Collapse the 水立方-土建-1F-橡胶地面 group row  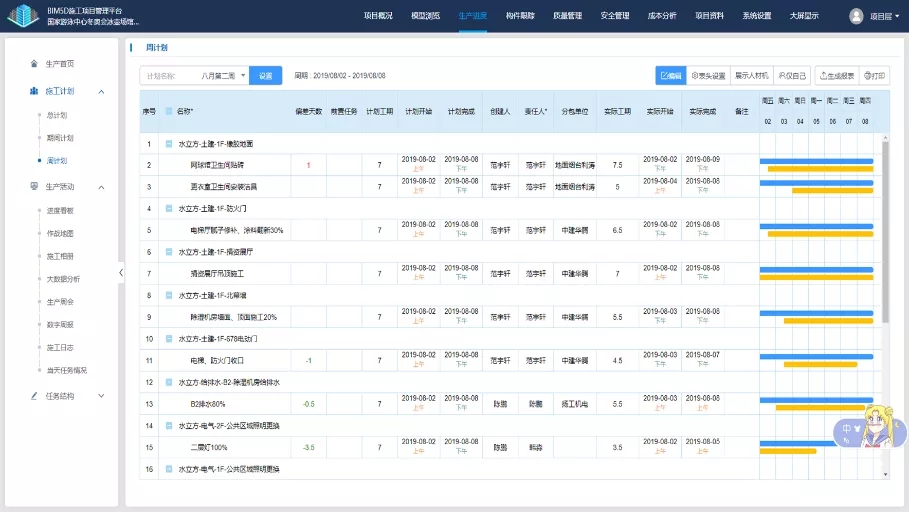[x=169, y=144]
